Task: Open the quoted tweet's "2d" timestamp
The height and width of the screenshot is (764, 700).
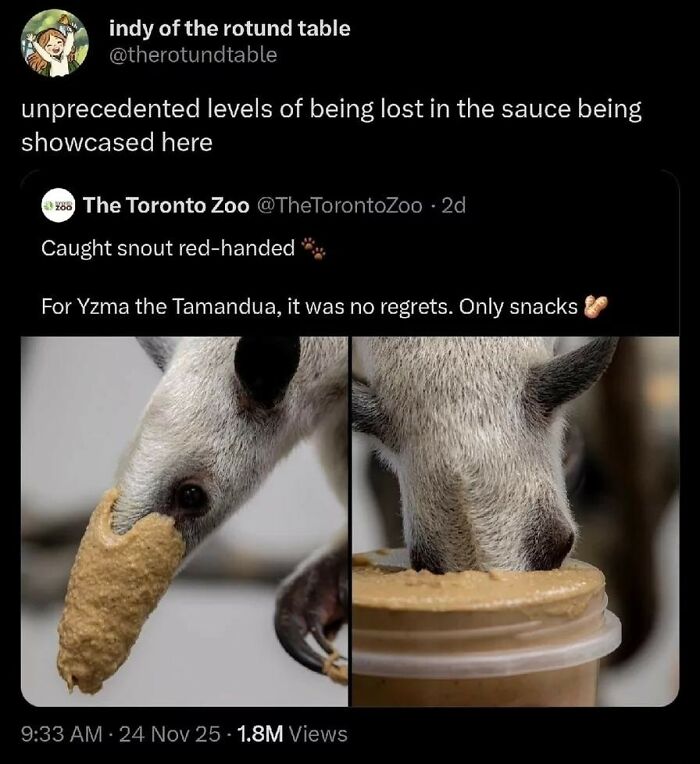Action: point(453,206)
